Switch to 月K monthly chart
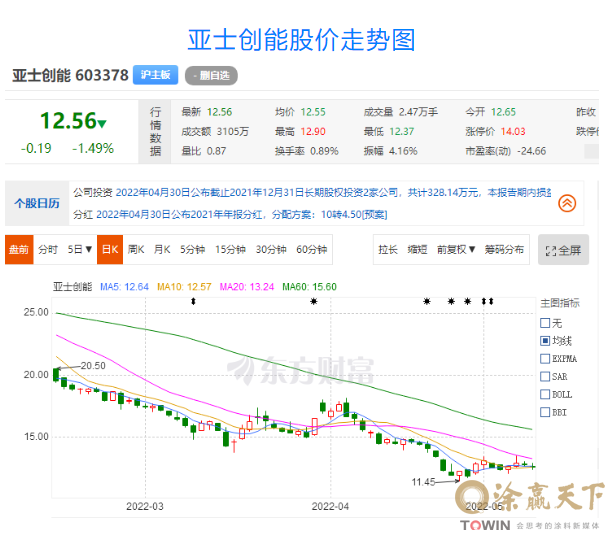The image size is (610, 535). (x=162, y=249)
